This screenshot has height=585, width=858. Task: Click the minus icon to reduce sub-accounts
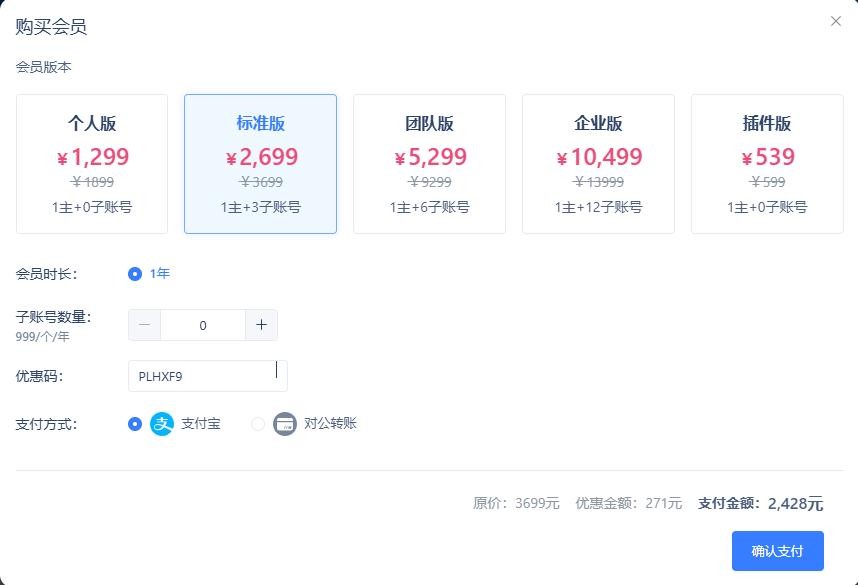click(144, 324)
